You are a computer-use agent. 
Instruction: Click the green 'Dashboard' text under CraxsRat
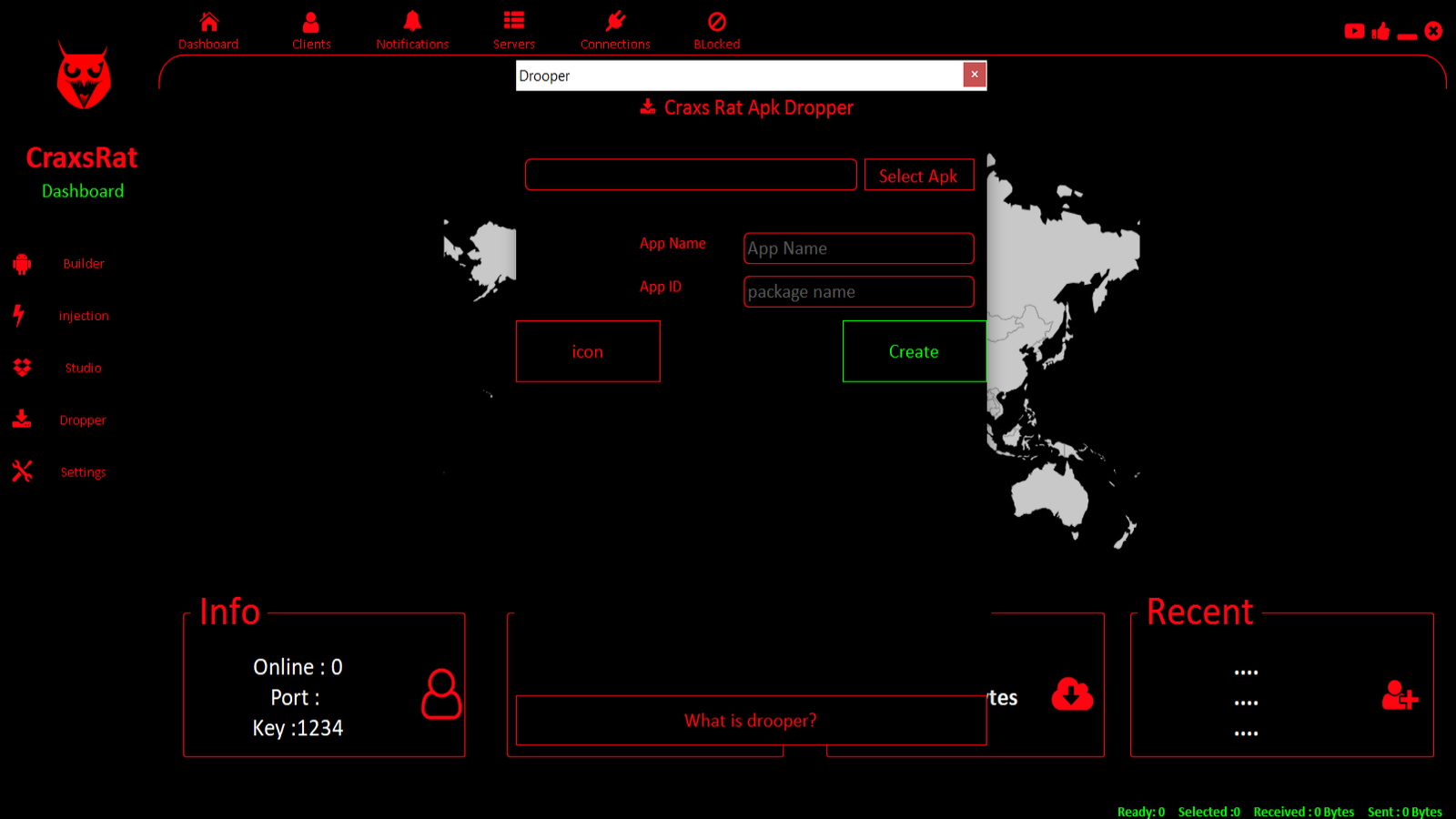click(x=83, y=191)
